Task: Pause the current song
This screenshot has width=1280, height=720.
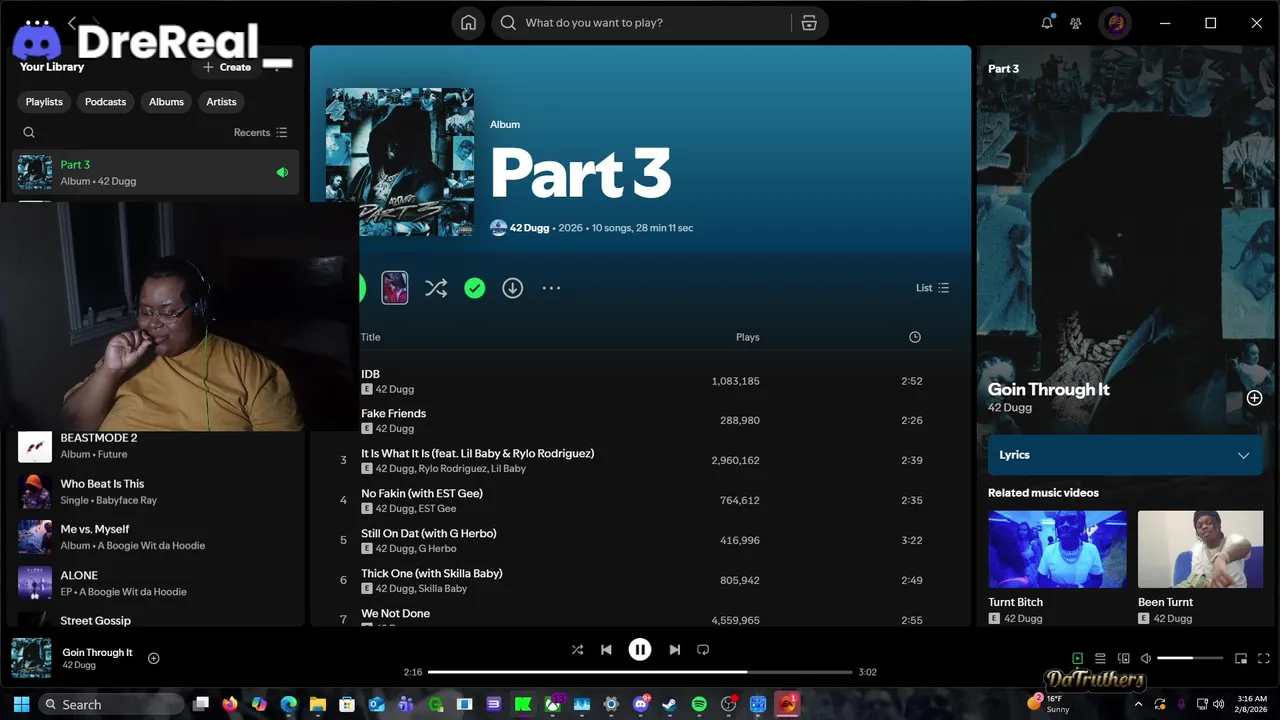Action: 640,649
